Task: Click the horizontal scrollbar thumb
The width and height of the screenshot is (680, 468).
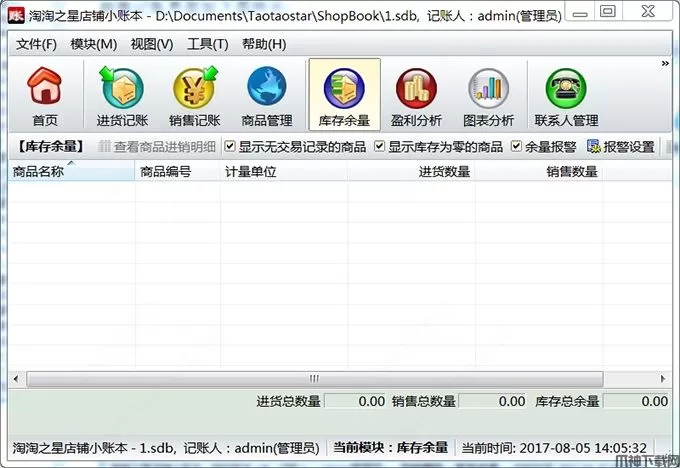Action: click(314, 379)
